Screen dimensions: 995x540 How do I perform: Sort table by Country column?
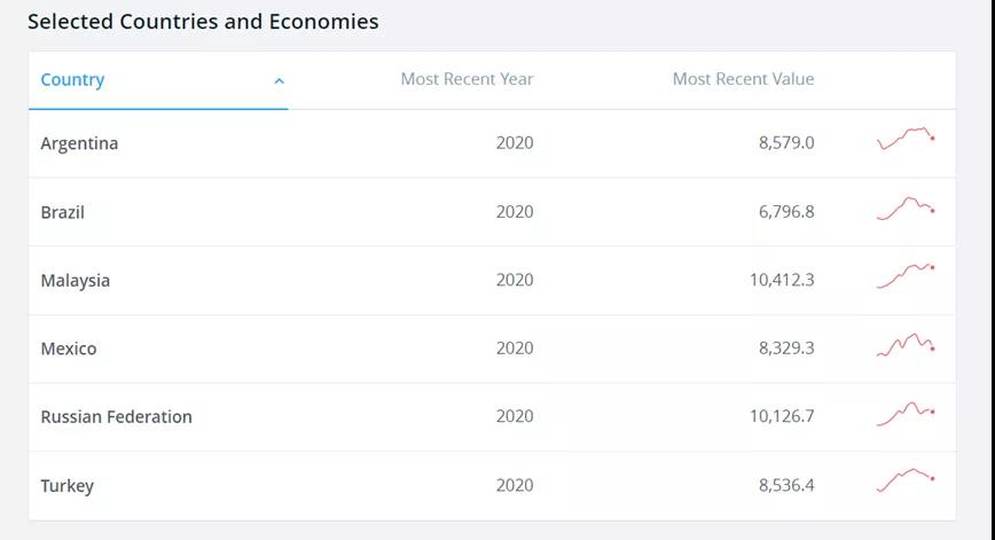72,80
